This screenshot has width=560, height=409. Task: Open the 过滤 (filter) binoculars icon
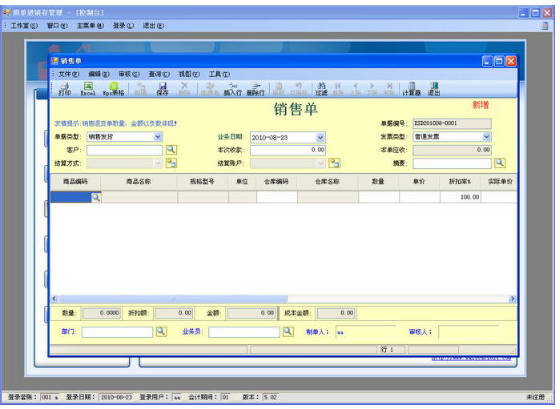click(x=321, y=89)
